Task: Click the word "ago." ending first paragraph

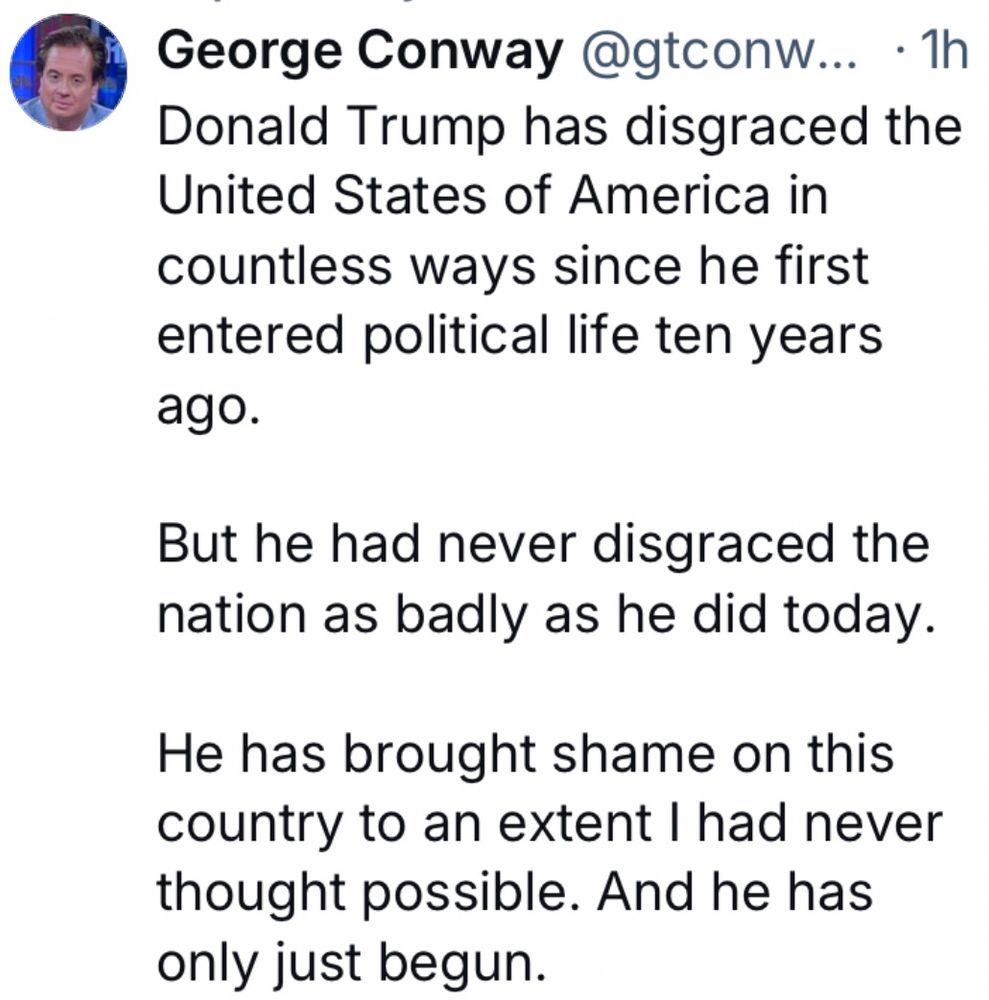Action: point(209,405)
